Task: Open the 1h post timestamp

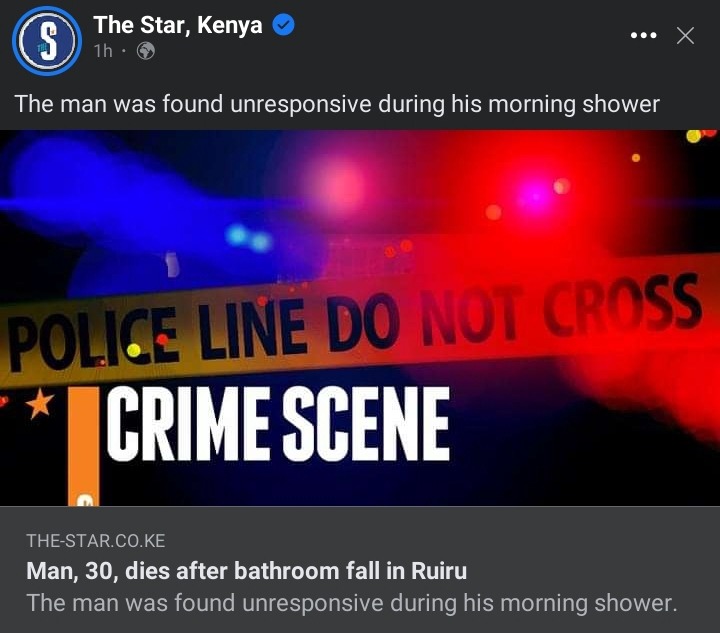Action: pyautogui.click(x=103, y=51)
